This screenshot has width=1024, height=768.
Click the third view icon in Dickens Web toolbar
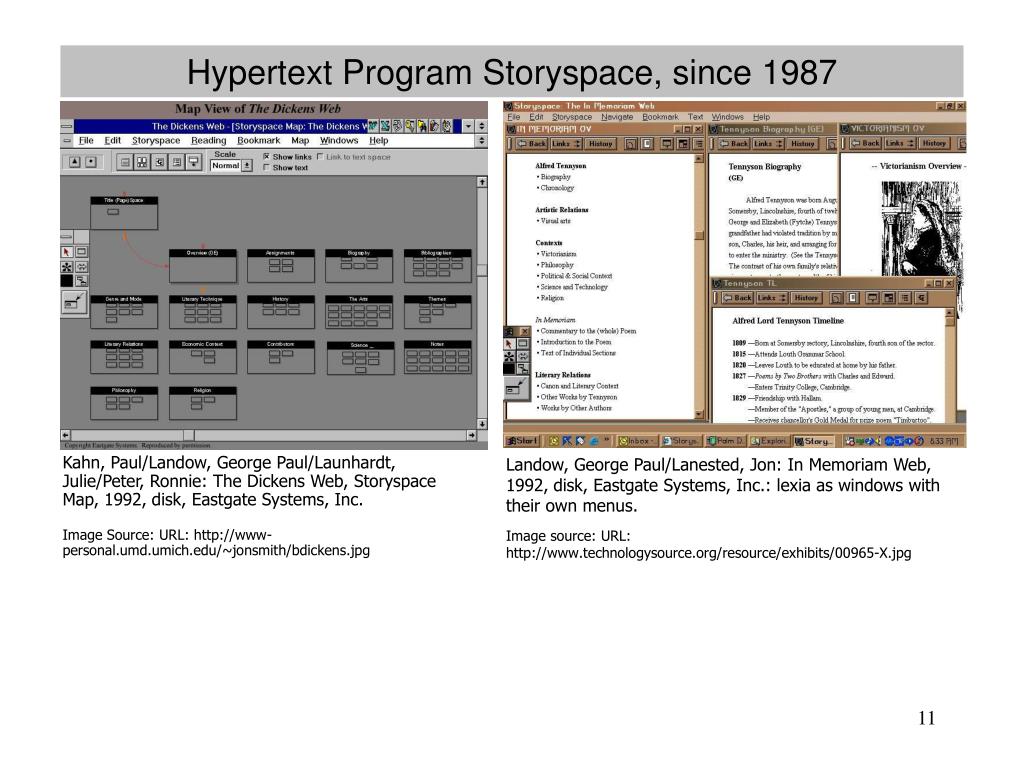coord(159,162)
